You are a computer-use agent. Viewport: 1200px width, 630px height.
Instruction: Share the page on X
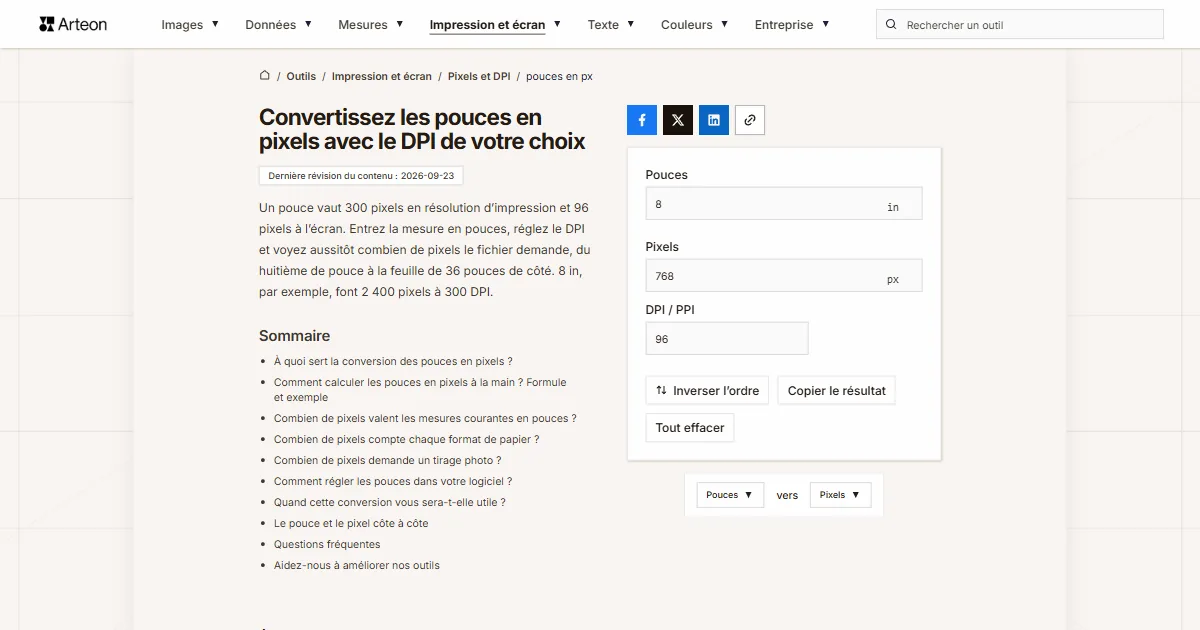[678, 120]
